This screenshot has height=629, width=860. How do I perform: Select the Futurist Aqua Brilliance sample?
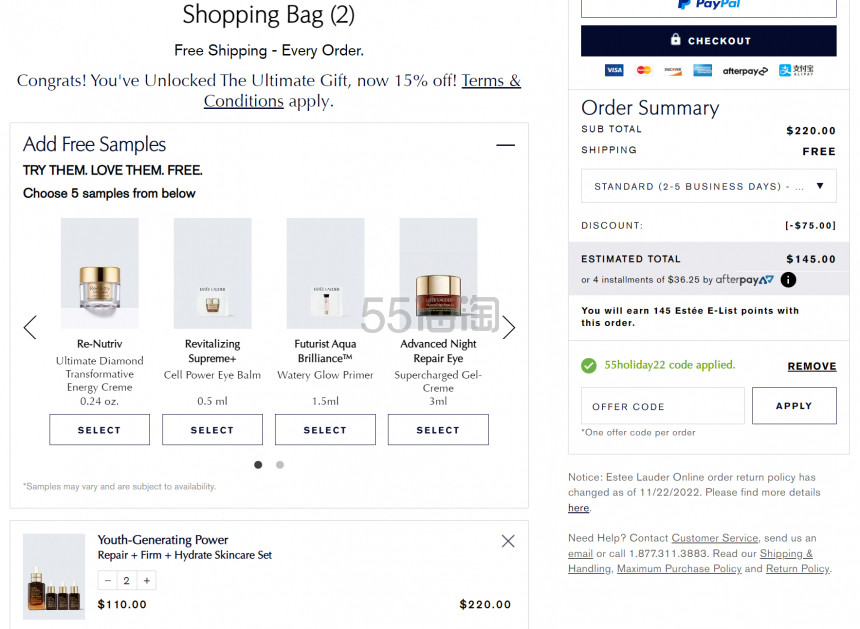click(325, 429)
